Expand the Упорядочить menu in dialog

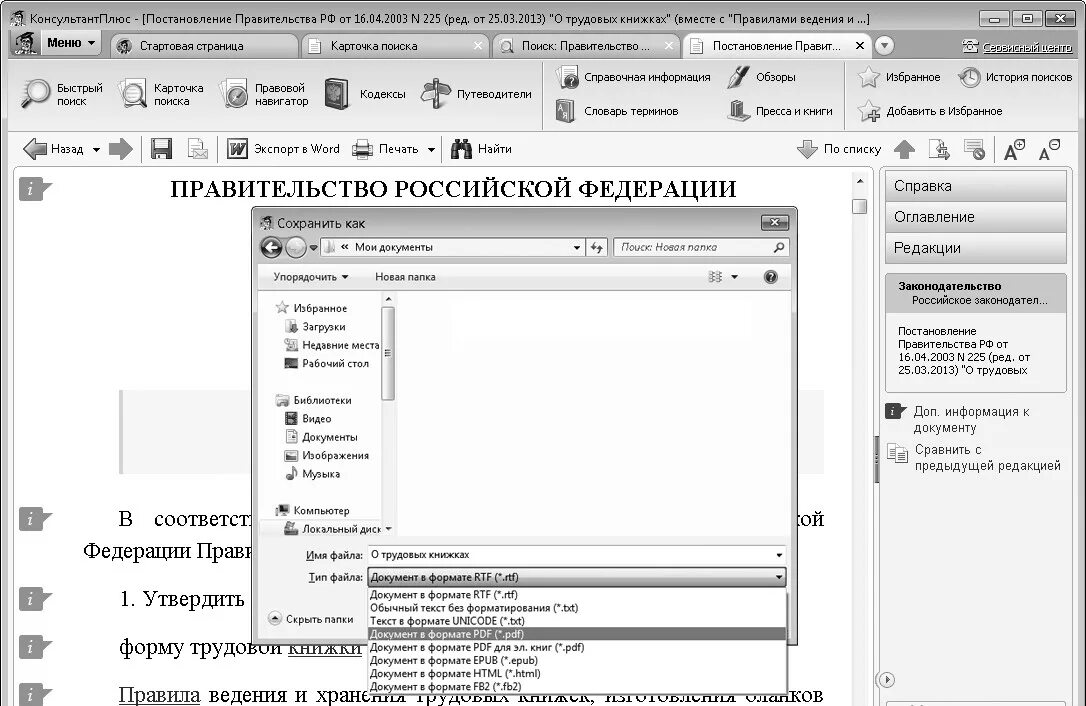[x=310, y=276]
